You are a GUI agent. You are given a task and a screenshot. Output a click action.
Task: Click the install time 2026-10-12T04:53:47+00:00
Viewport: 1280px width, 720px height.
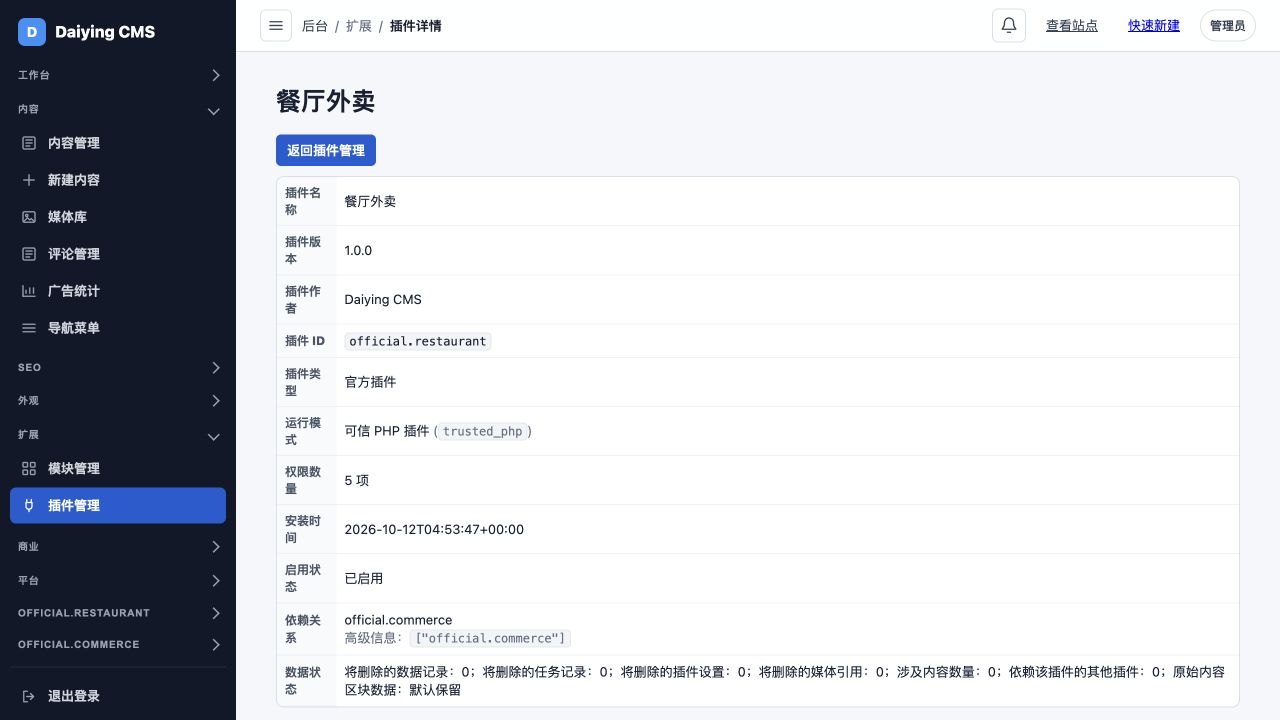point(434,529)
